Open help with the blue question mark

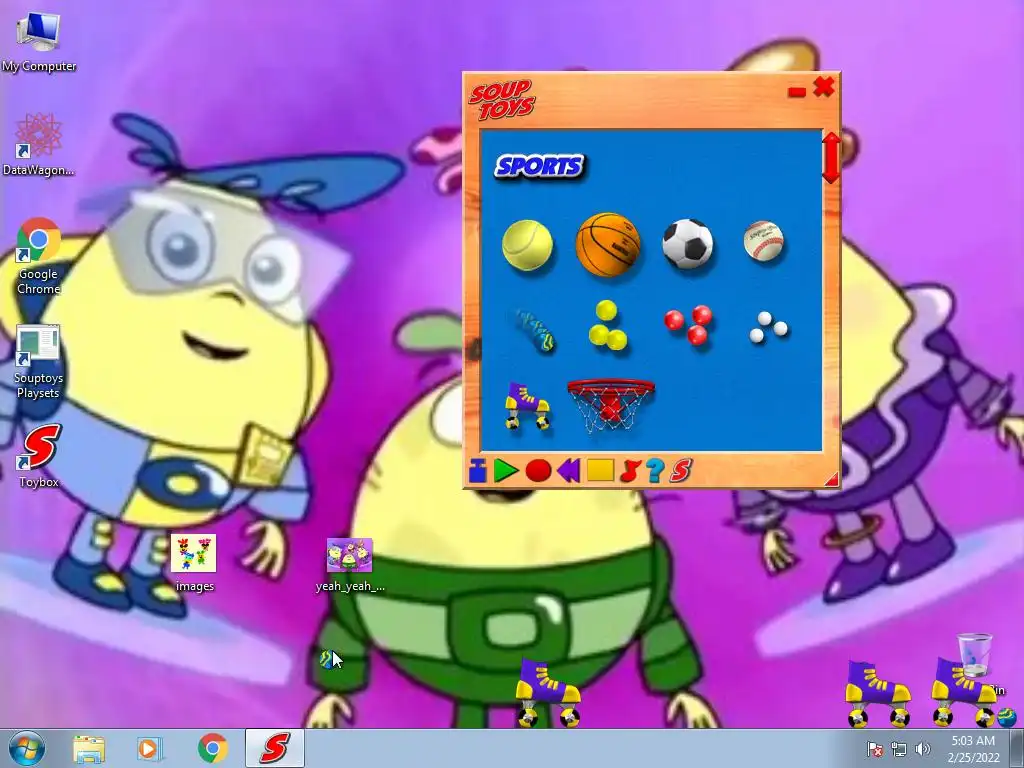(x=655, y=470)
